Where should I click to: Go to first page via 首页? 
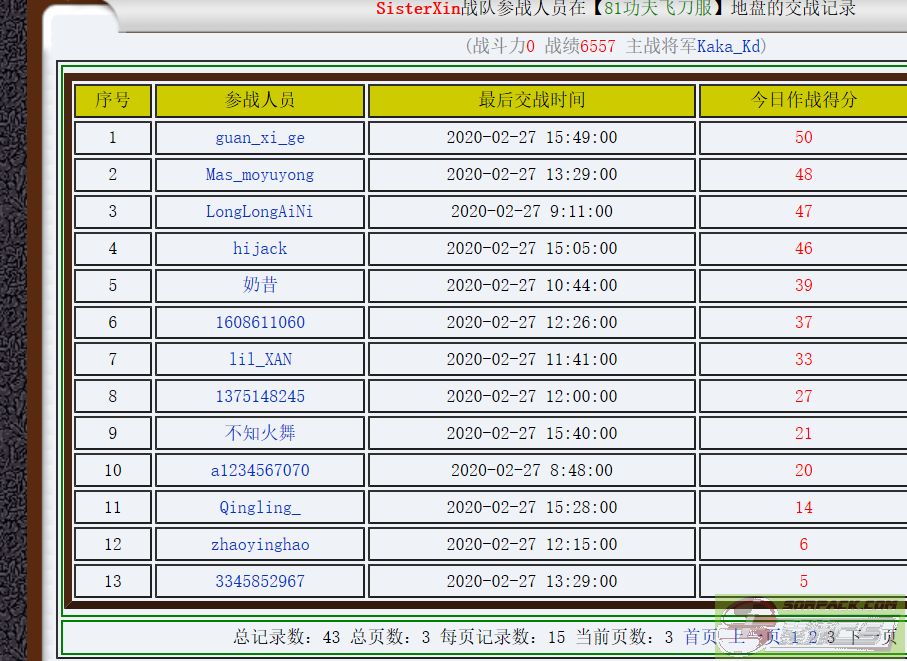pyautogui.click(x=700, y=637)
